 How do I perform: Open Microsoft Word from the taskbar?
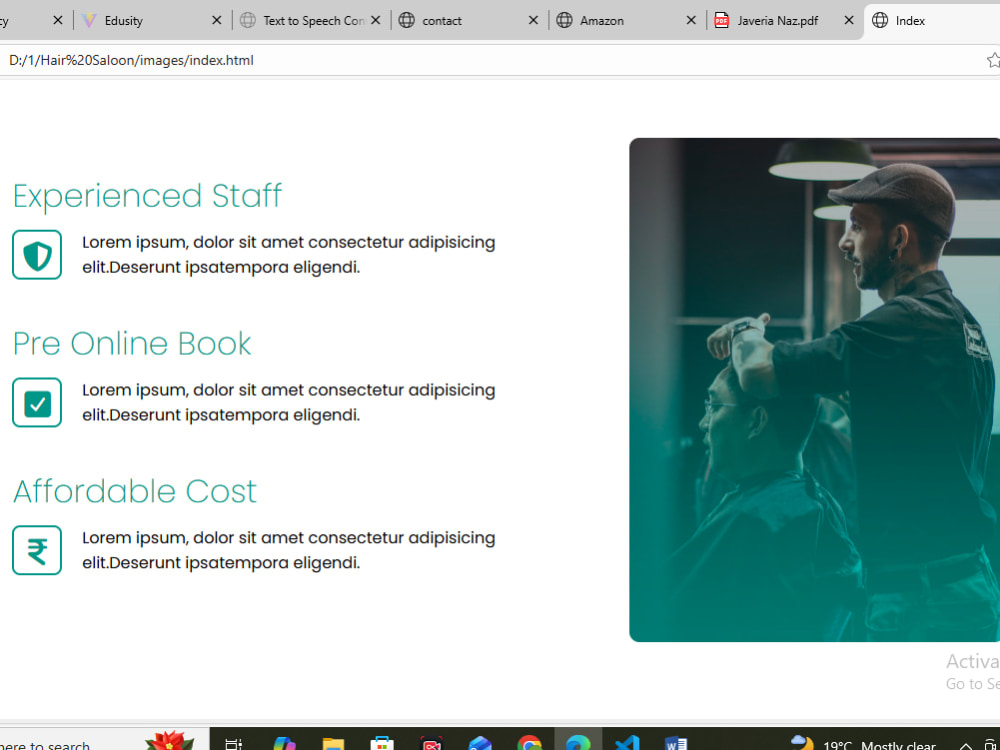676,744
